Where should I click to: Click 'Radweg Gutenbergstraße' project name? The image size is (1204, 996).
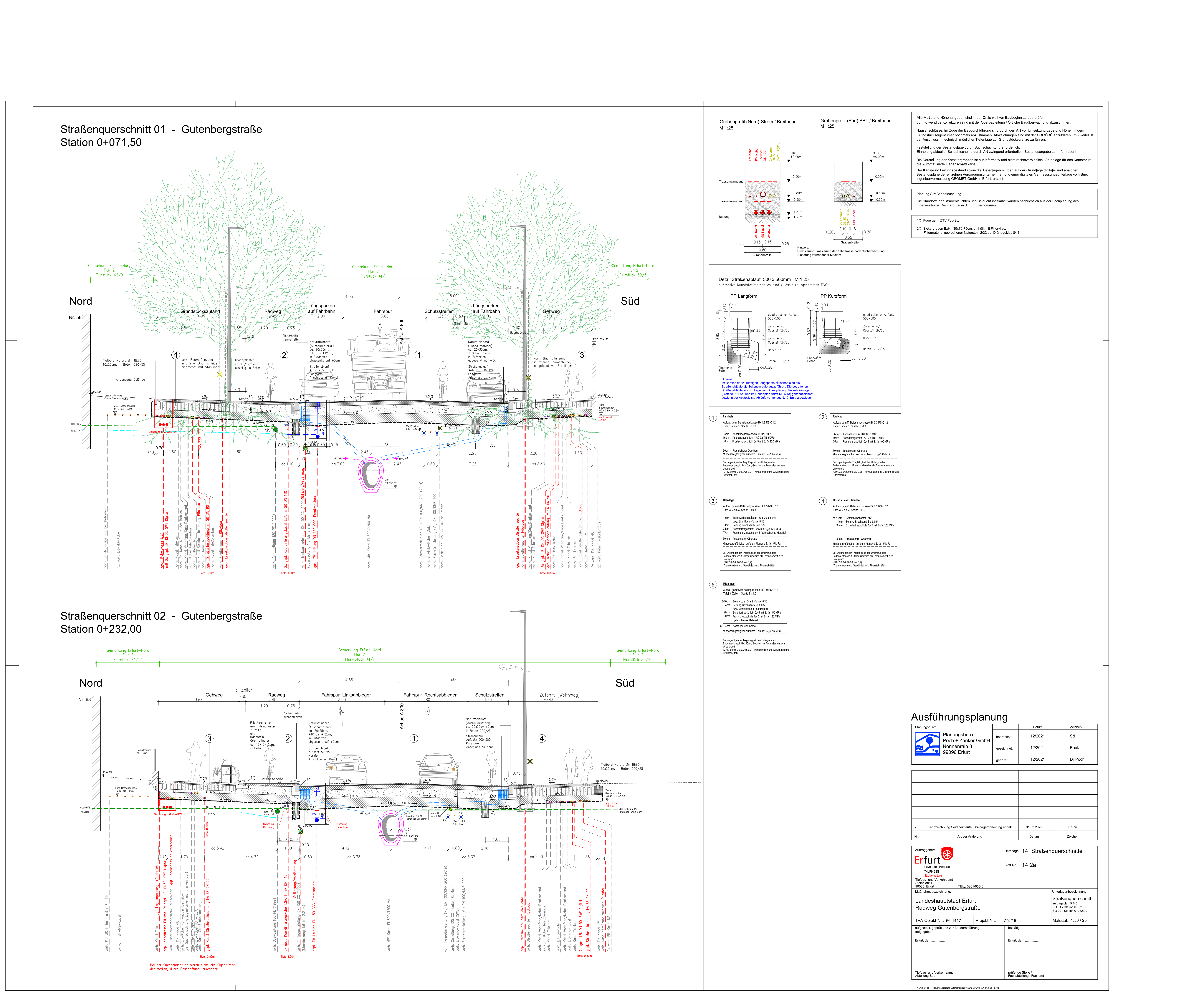948,908
